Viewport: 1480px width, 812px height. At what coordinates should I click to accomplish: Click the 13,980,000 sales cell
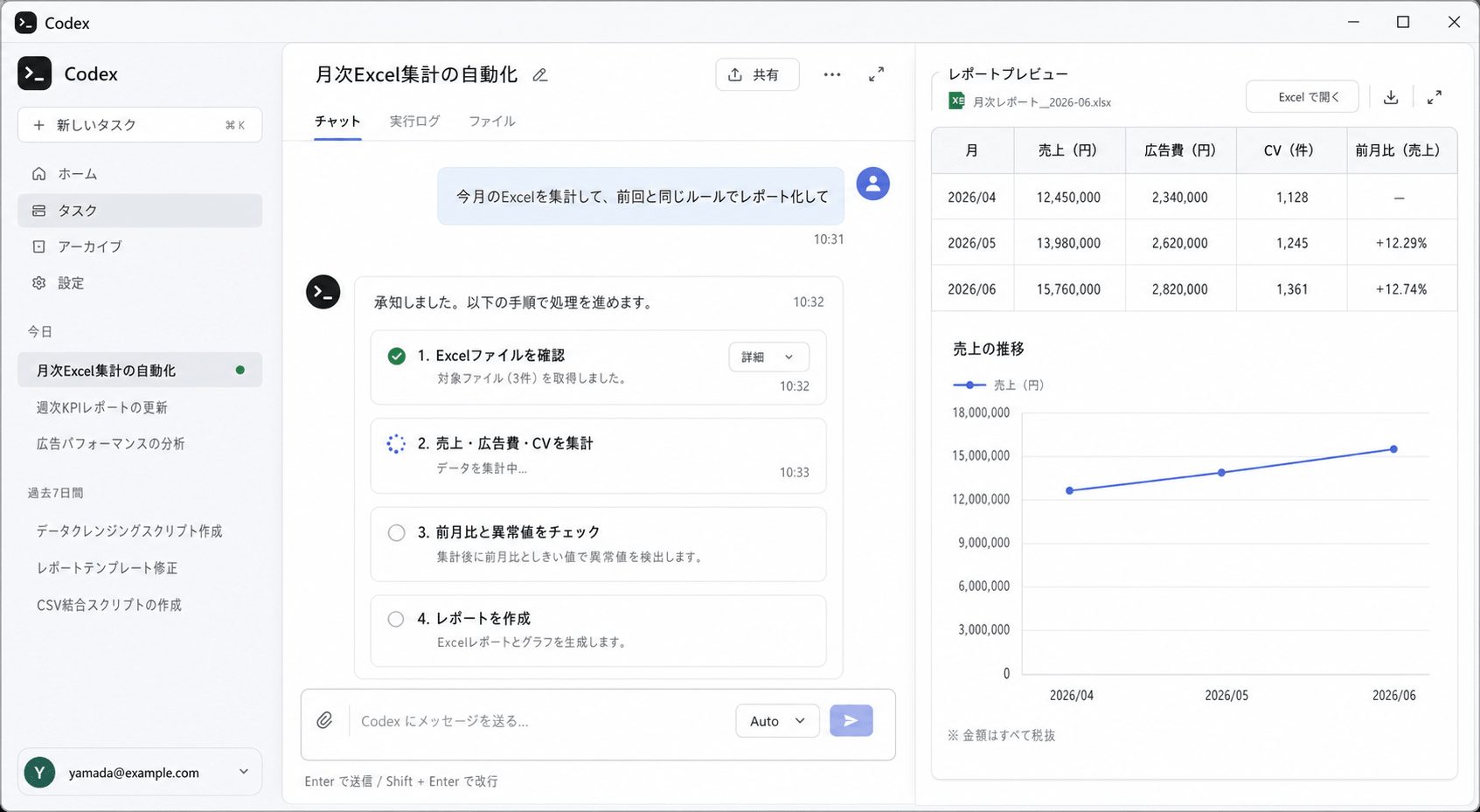click(x=1068, y=243)
